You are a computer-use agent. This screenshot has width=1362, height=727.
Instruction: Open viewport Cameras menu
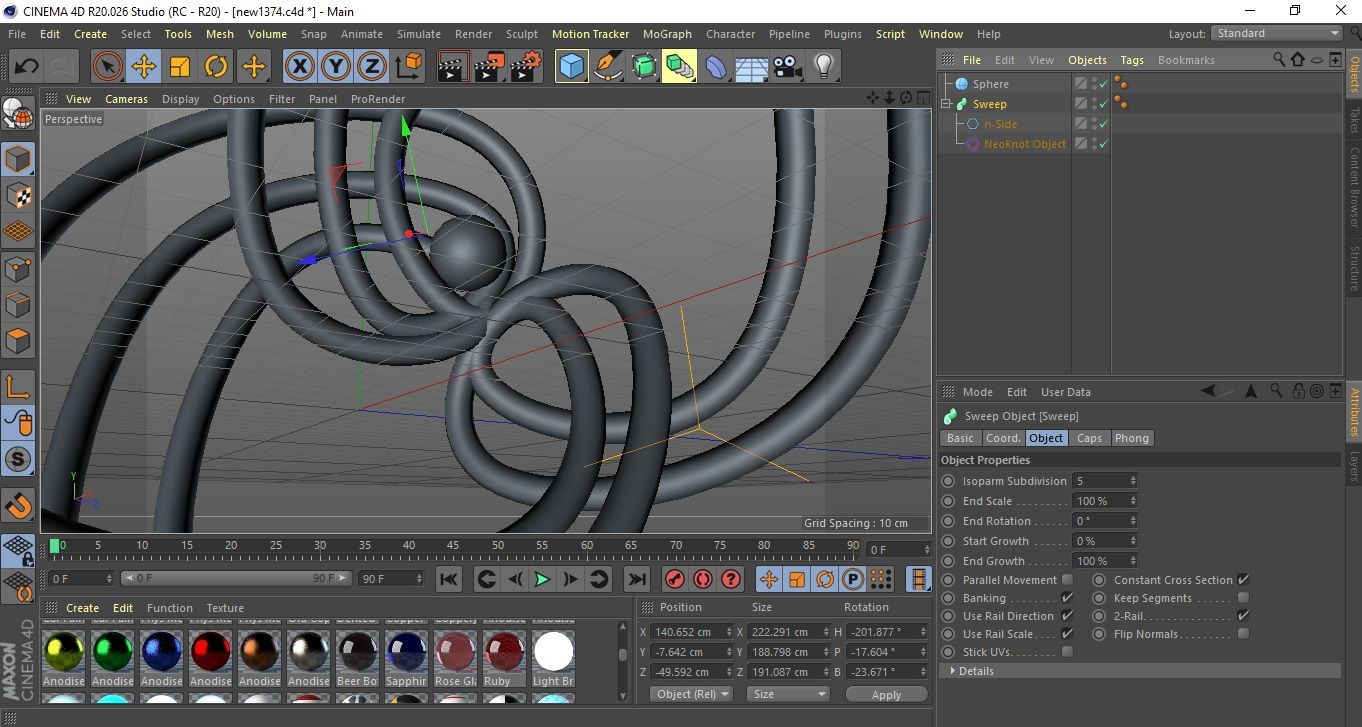pyautogui.click(x=126, y=99)
